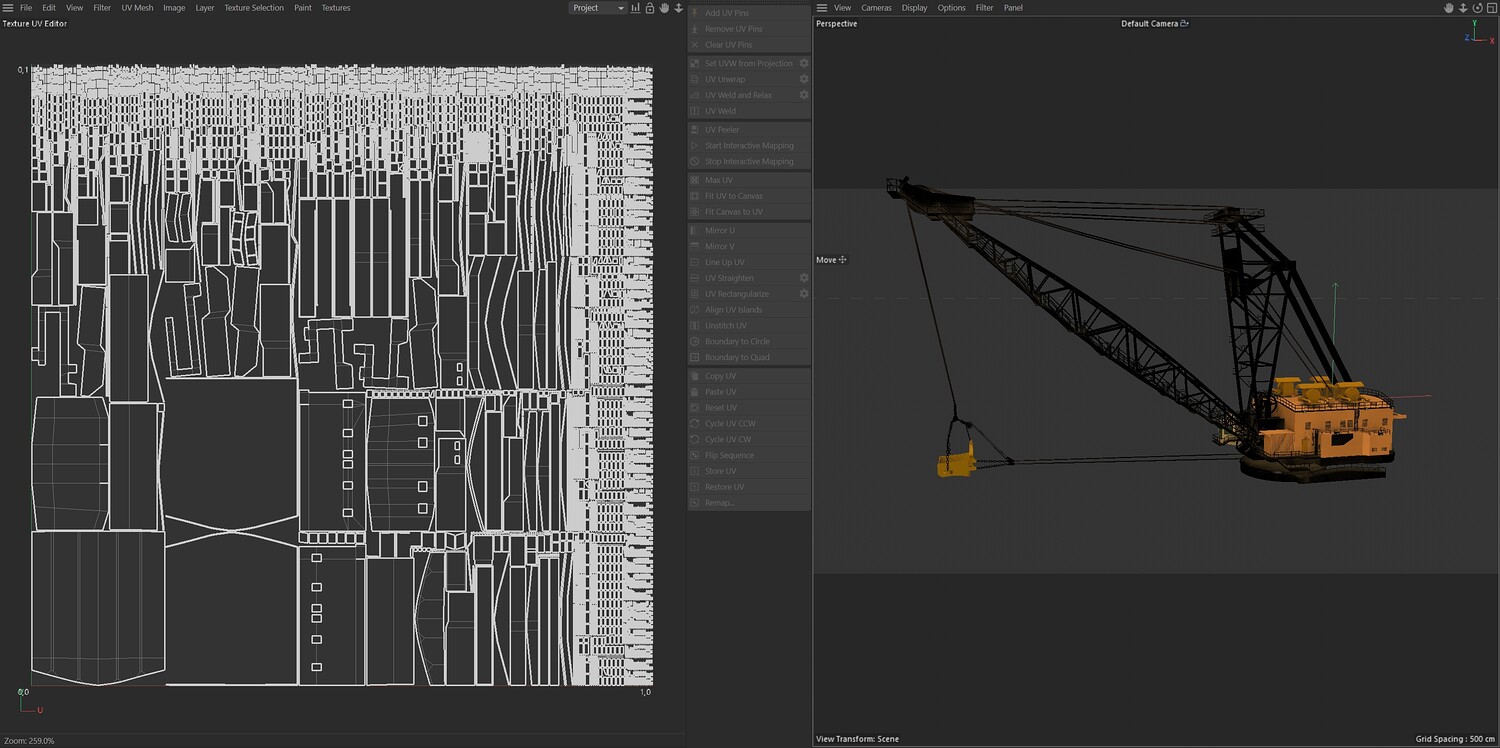Click the Align UV Islands icon
The image size is (1500, 748).
695,310
